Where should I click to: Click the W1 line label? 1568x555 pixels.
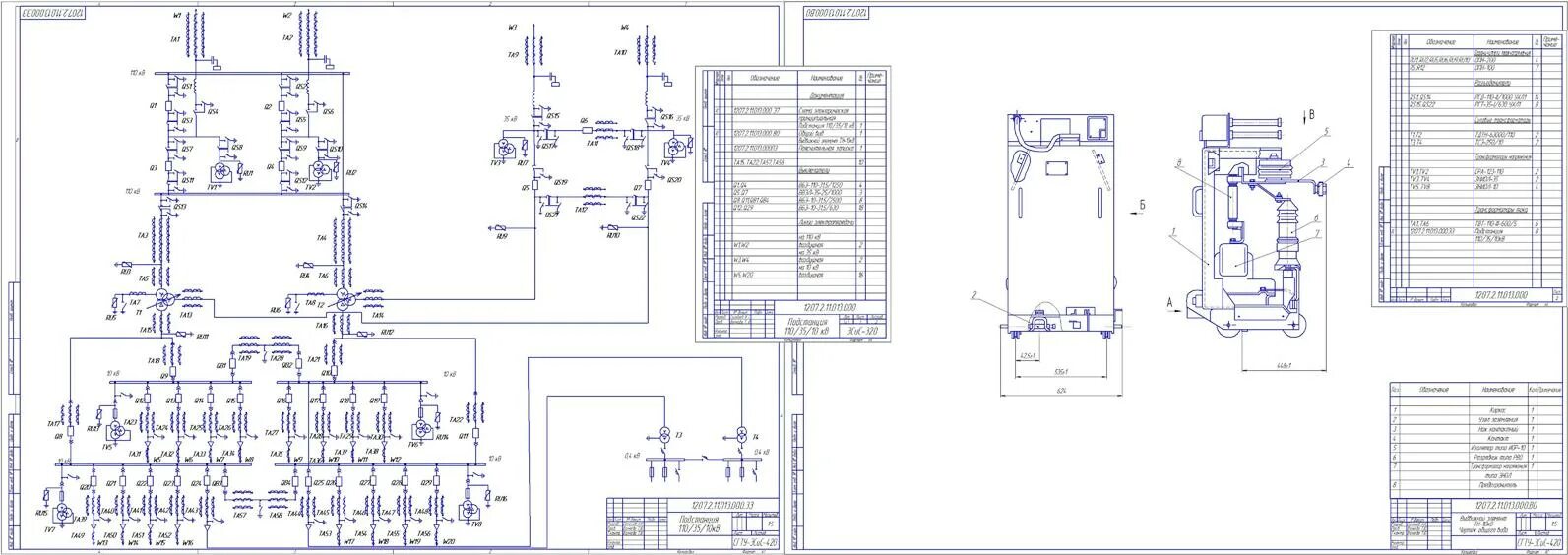pos(177,16)
